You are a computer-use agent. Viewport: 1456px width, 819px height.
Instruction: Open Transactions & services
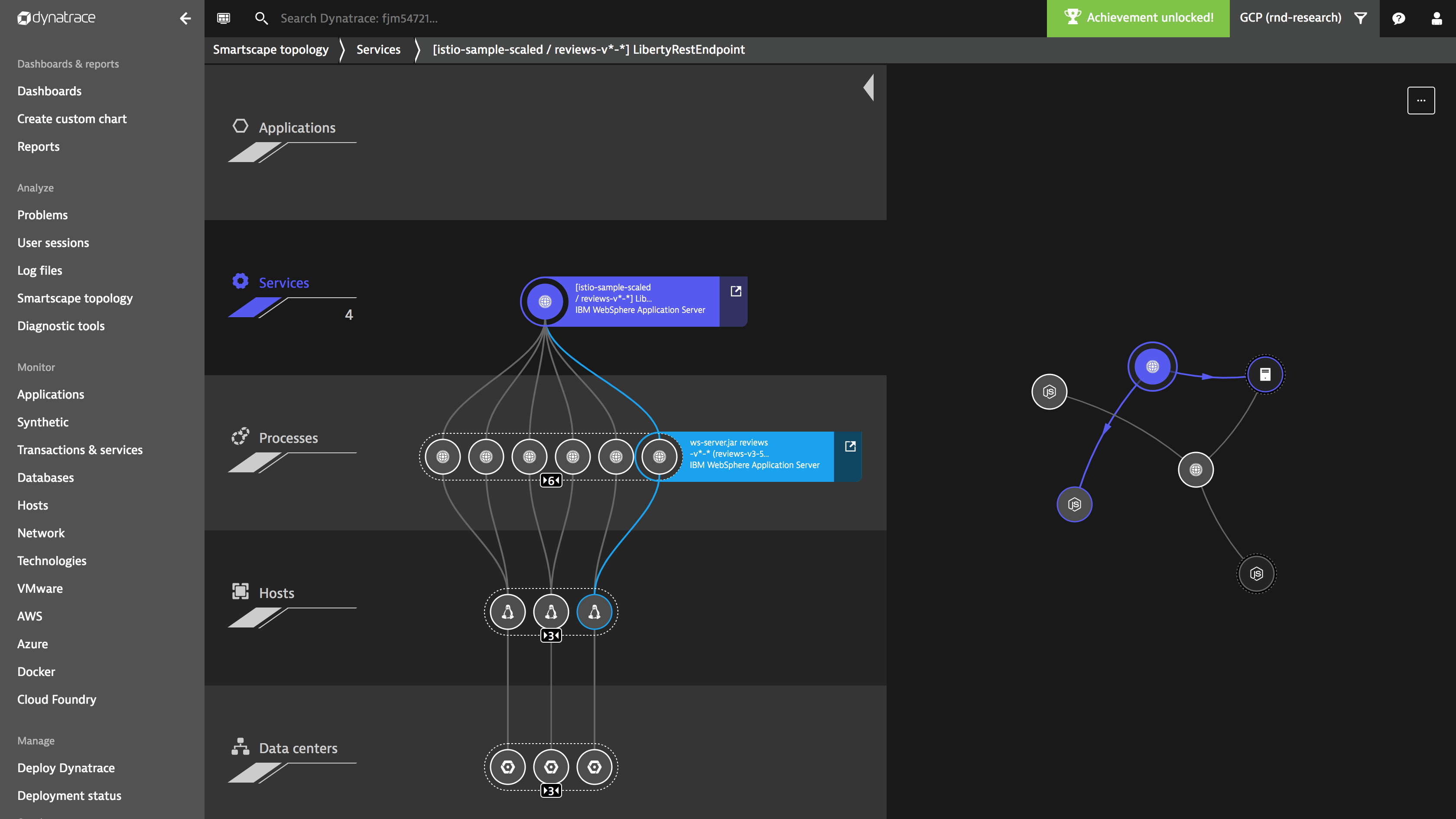[x=80, y=450]
